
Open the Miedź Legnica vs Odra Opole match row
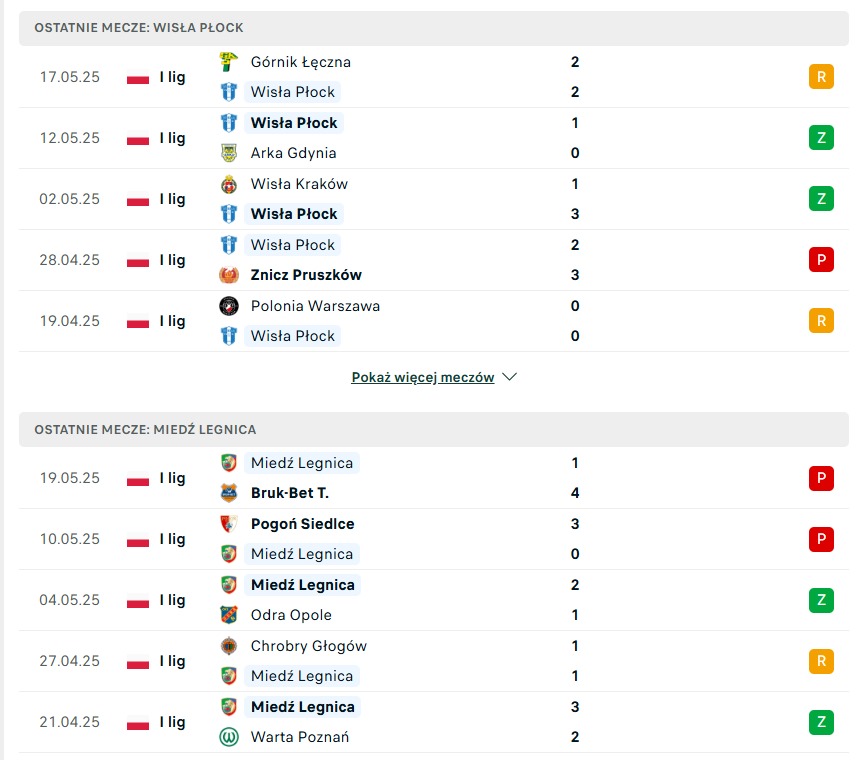433,600
